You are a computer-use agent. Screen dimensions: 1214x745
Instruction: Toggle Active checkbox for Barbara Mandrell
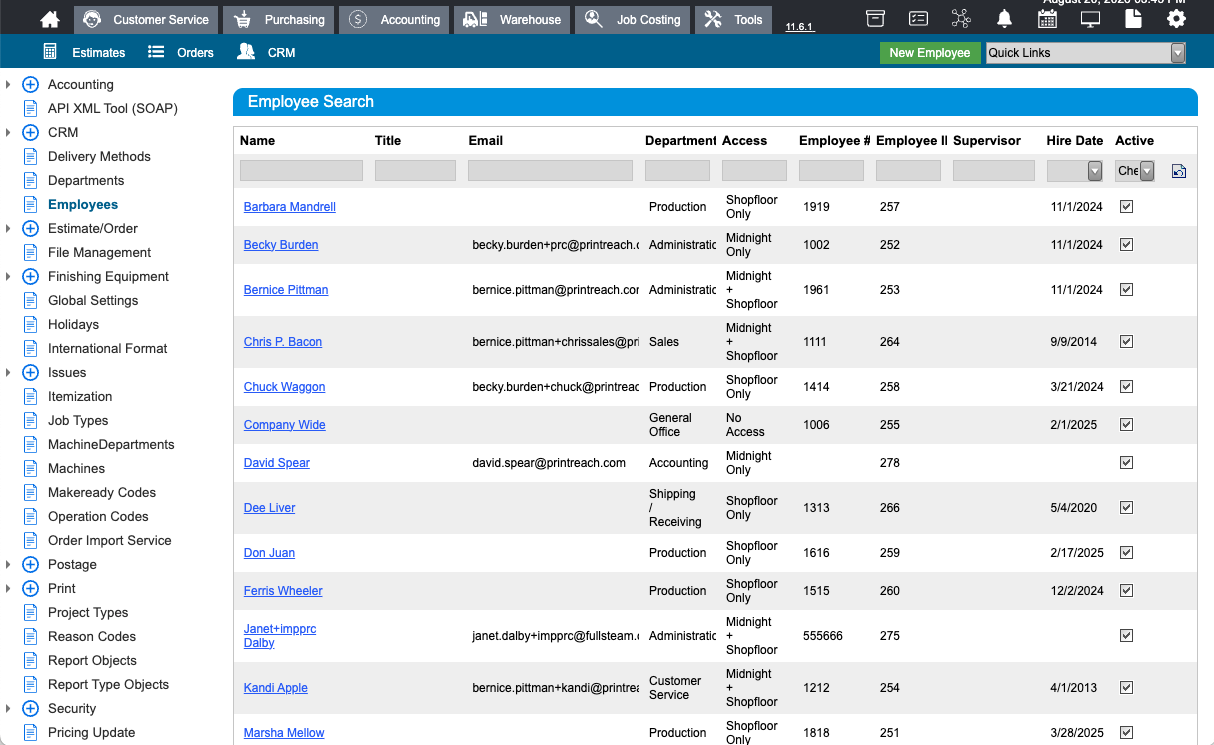tap(1126, 206)
